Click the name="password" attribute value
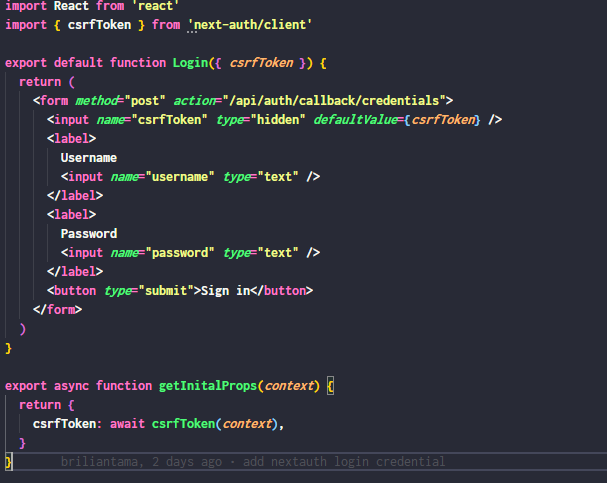The image size is (607, 483). (x=180, y=253)
